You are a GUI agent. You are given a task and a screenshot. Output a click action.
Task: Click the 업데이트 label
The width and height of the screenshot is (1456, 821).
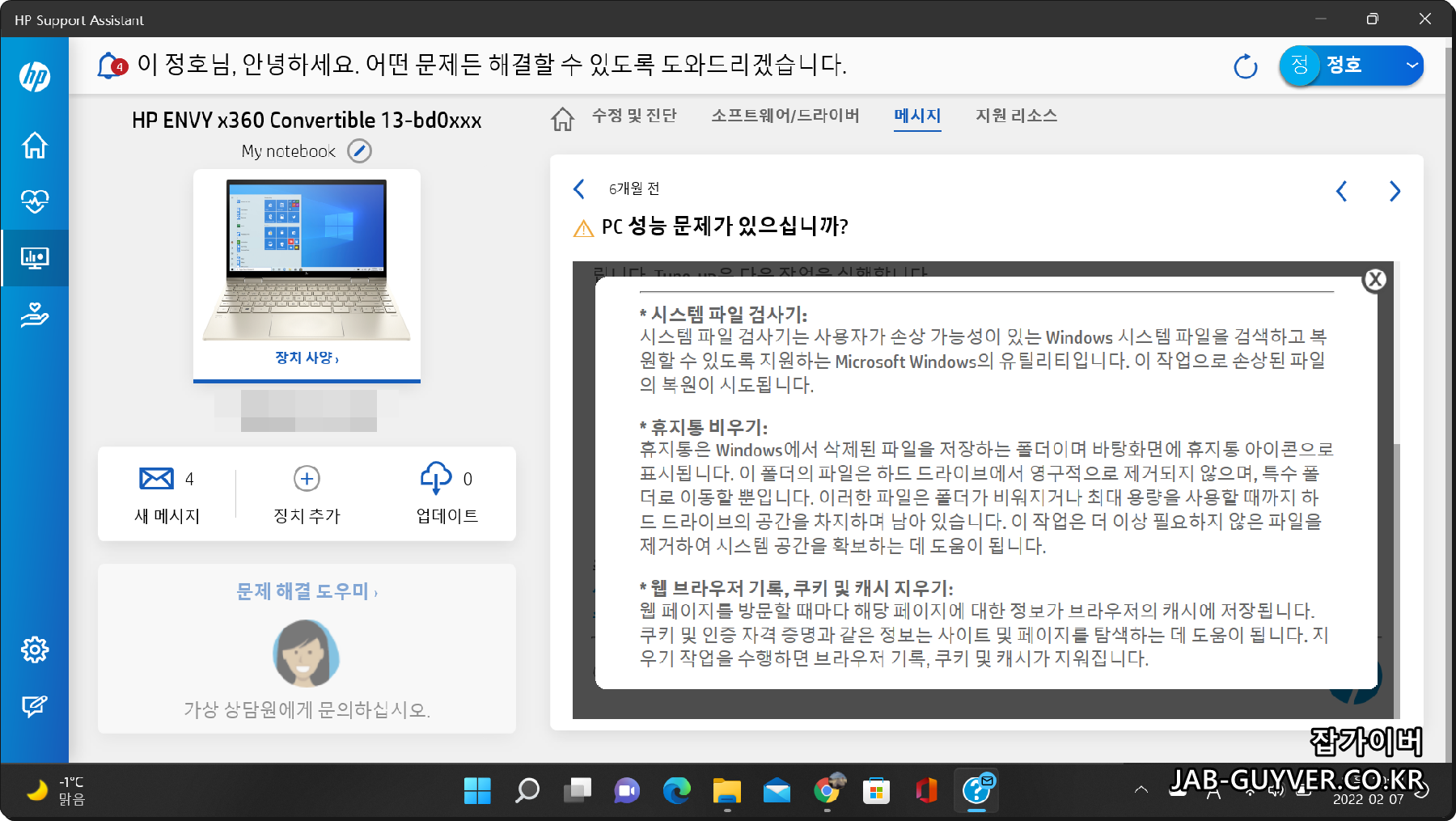[x=447, y=516]
